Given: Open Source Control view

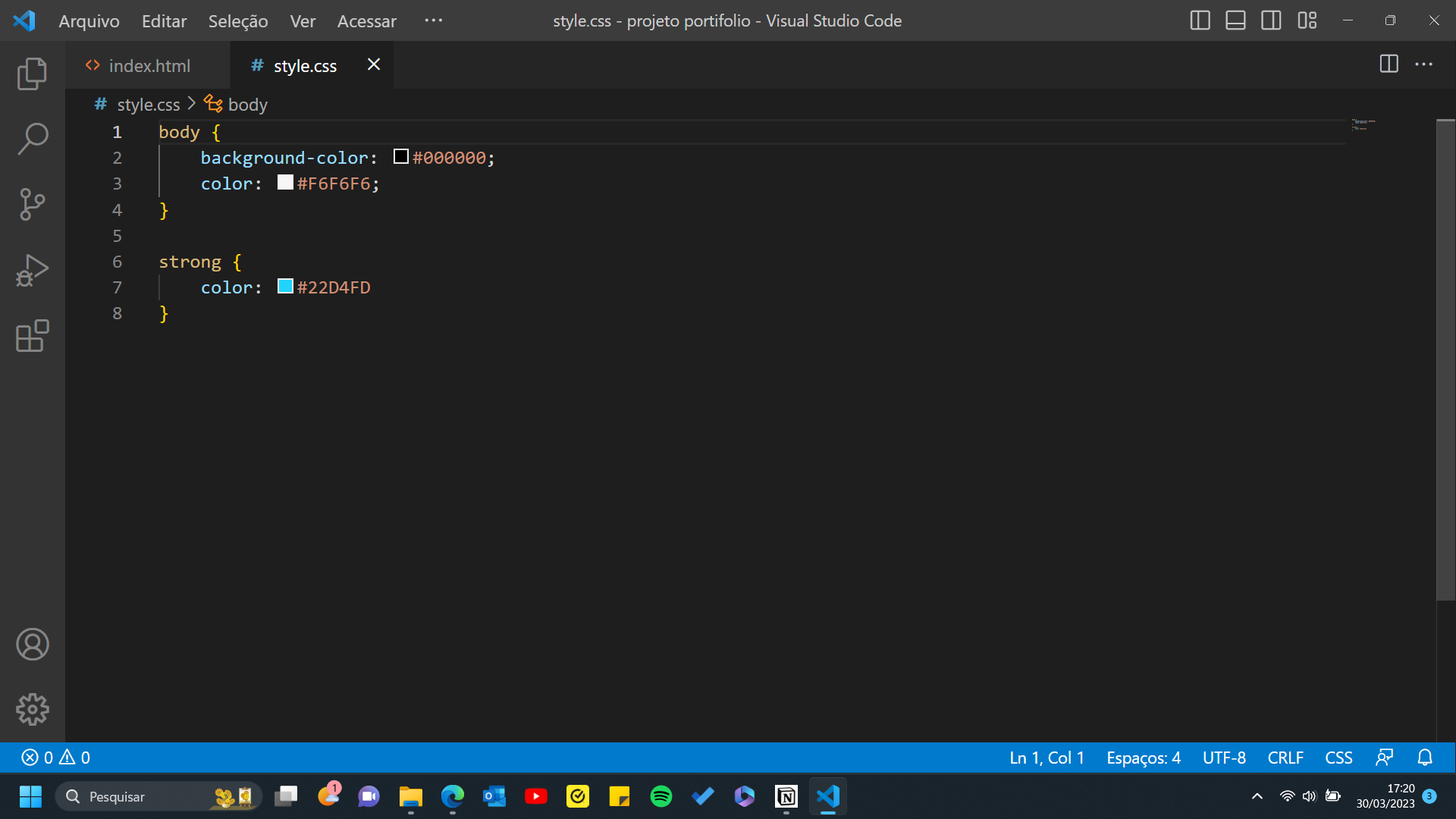Looking at the screenshot, I should coord(32,205).
